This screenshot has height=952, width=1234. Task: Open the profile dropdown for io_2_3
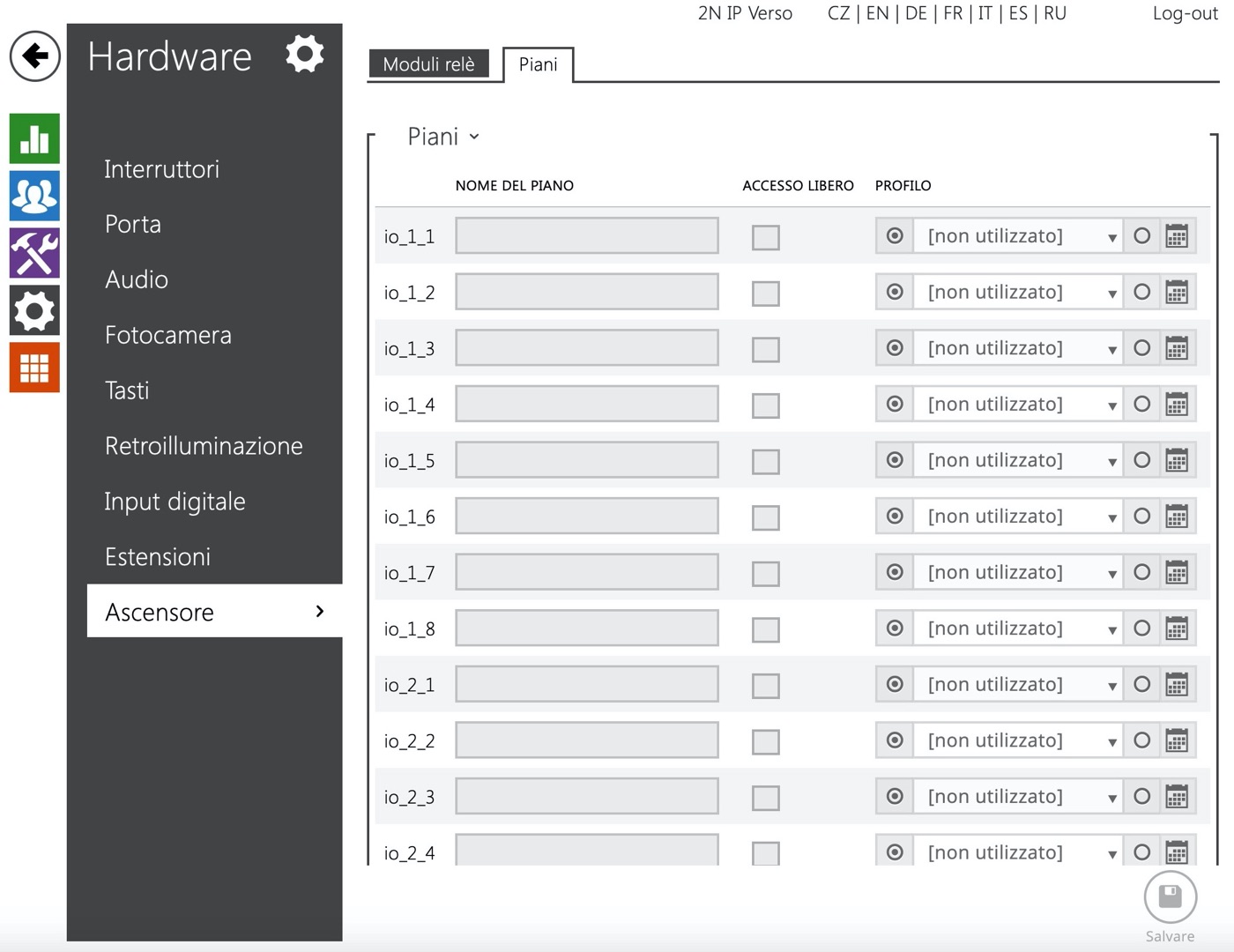[x=1018, y=796]
